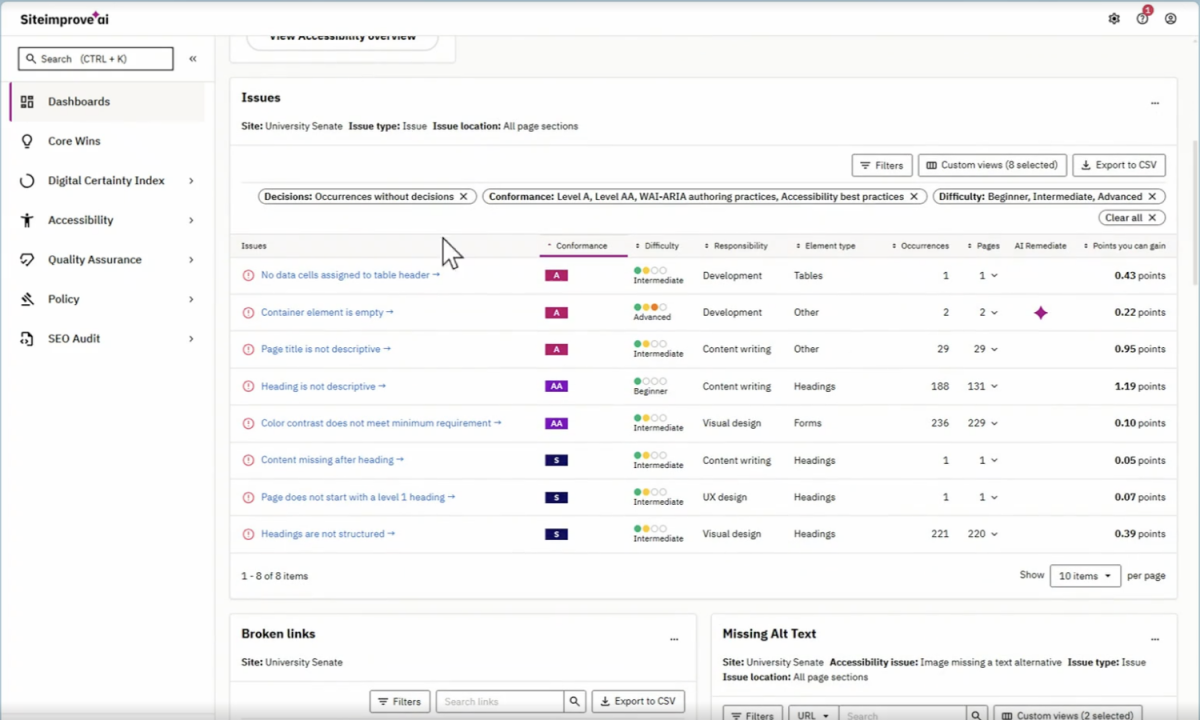The height and width of the screenshot is (720, 1200).
Task: Expand Quality Assurance sidebar section
Action: [x=191, y=260]
